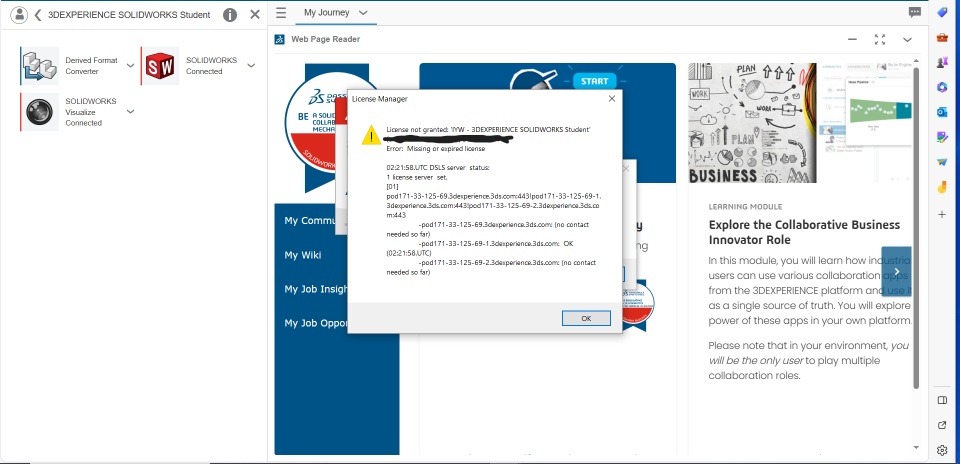Launch SOLIDWORKS Connected red SW icon
The height and width of the screenshot is (464, 960).
160,65
